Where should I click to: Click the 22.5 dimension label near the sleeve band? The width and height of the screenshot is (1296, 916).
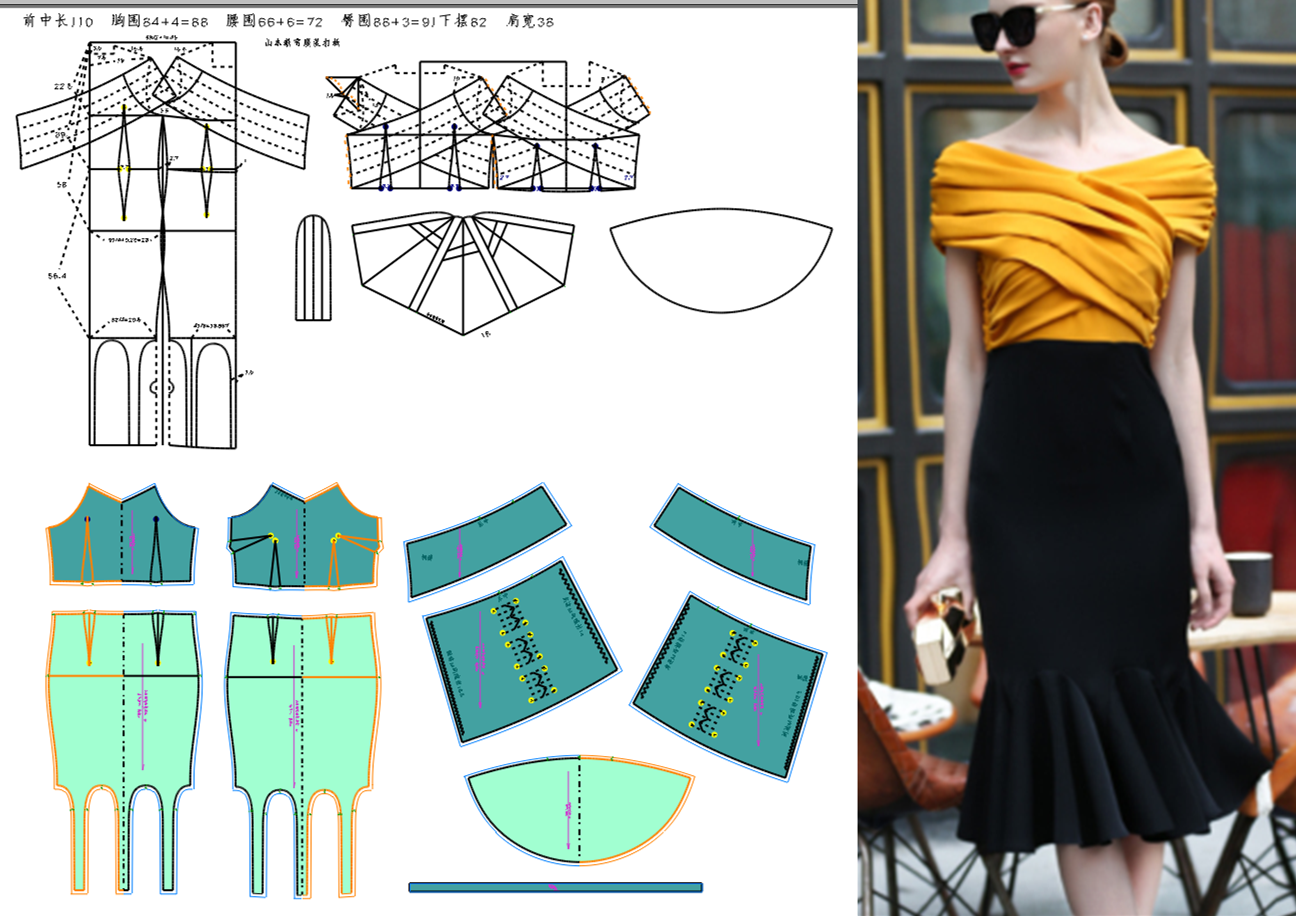click(63, 86)
